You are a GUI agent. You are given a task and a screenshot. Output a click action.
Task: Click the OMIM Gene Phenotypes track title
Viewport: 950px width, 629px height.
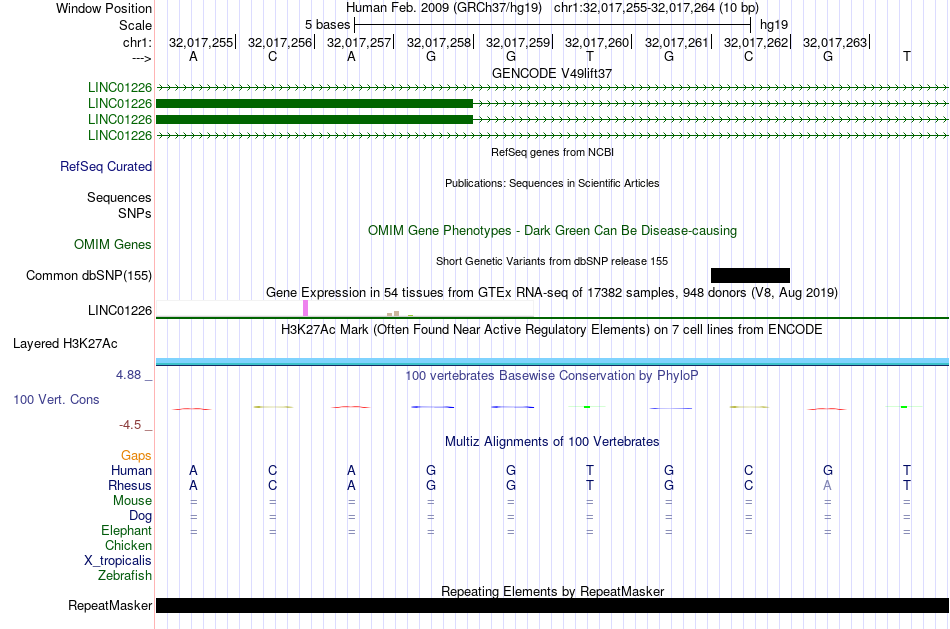point(552,230)
